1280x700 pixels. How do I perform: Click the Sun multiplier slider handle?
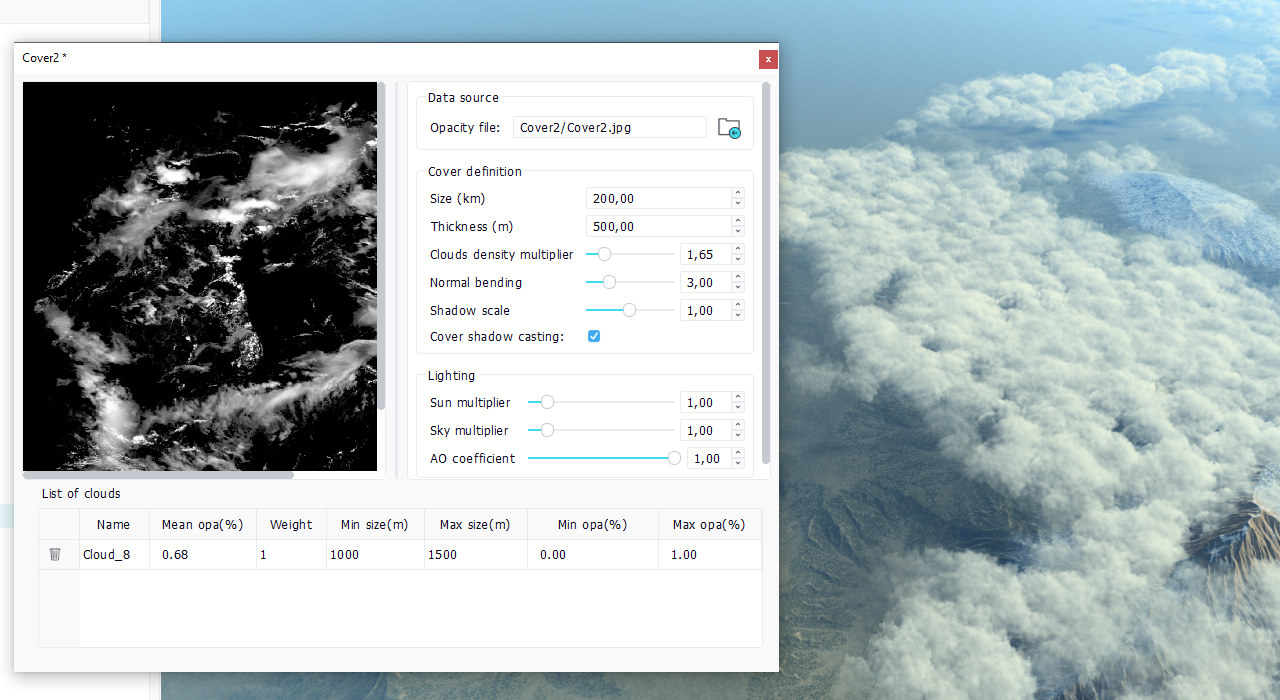pyautogui.click(x=547, y=403)
